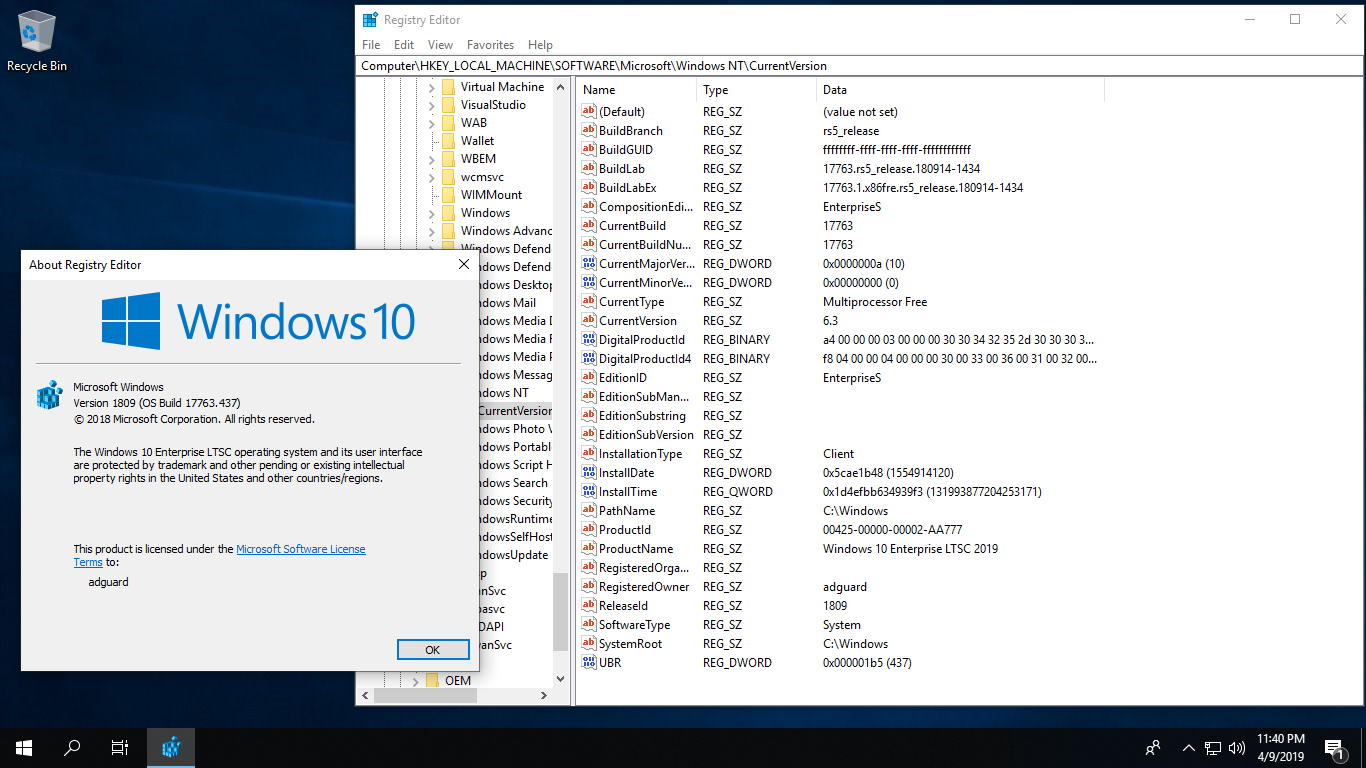Screen dimensions: 1366x768
Task: Open the People icon in system tray
Action: tap(1153, 747)
